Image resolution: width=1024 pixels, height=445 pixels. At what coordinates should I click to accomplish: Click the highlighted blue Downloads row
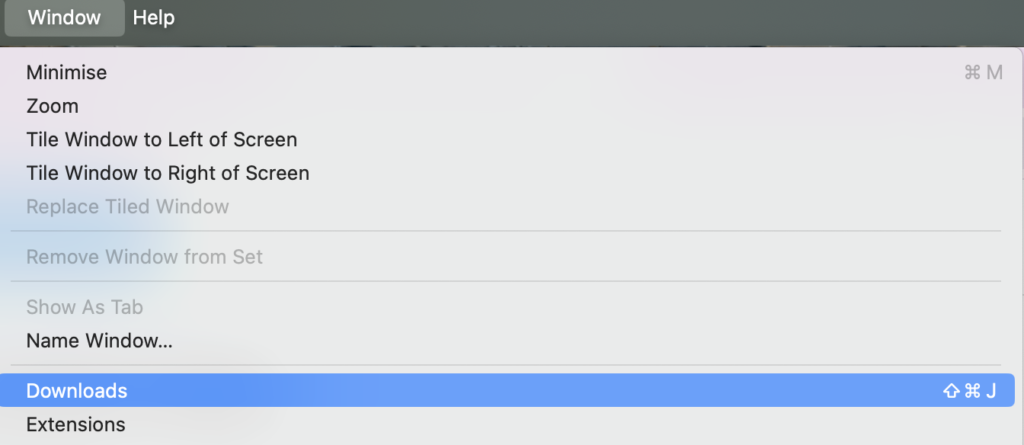(x=500, y=391)
